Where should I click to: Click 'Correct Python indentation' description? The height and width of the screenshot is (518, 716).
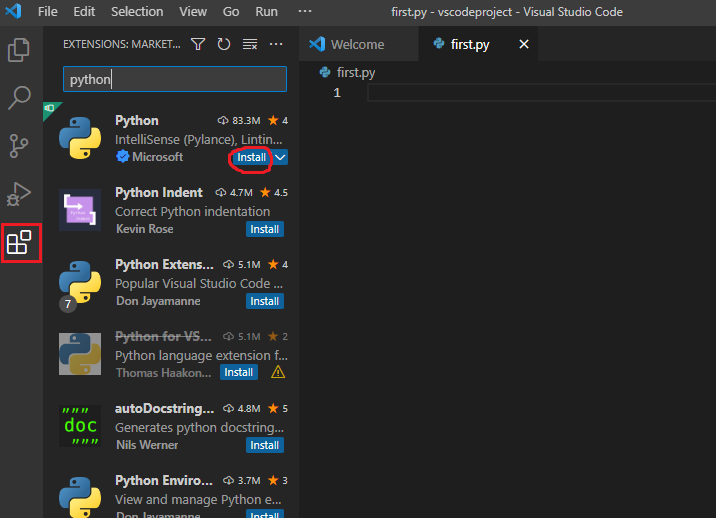192,211
